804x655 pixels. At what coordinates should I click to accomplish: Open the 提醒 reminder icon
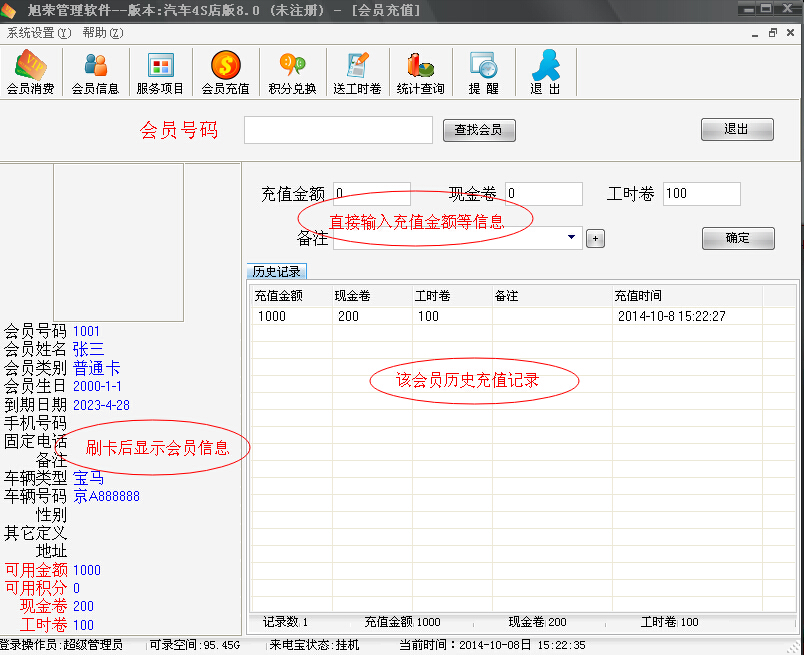[x=484, y=72]
